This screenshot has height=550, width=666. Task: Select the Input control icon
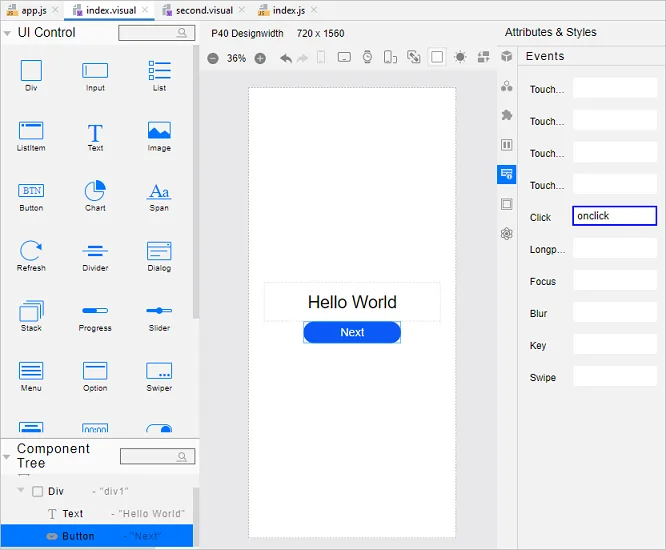(x=95, y=71)
